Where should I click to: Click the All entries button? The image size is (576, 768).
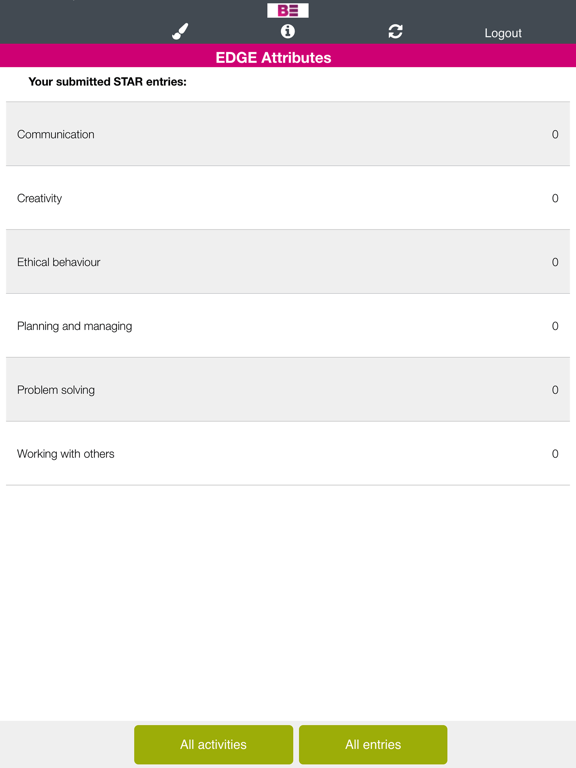(373, 744)
